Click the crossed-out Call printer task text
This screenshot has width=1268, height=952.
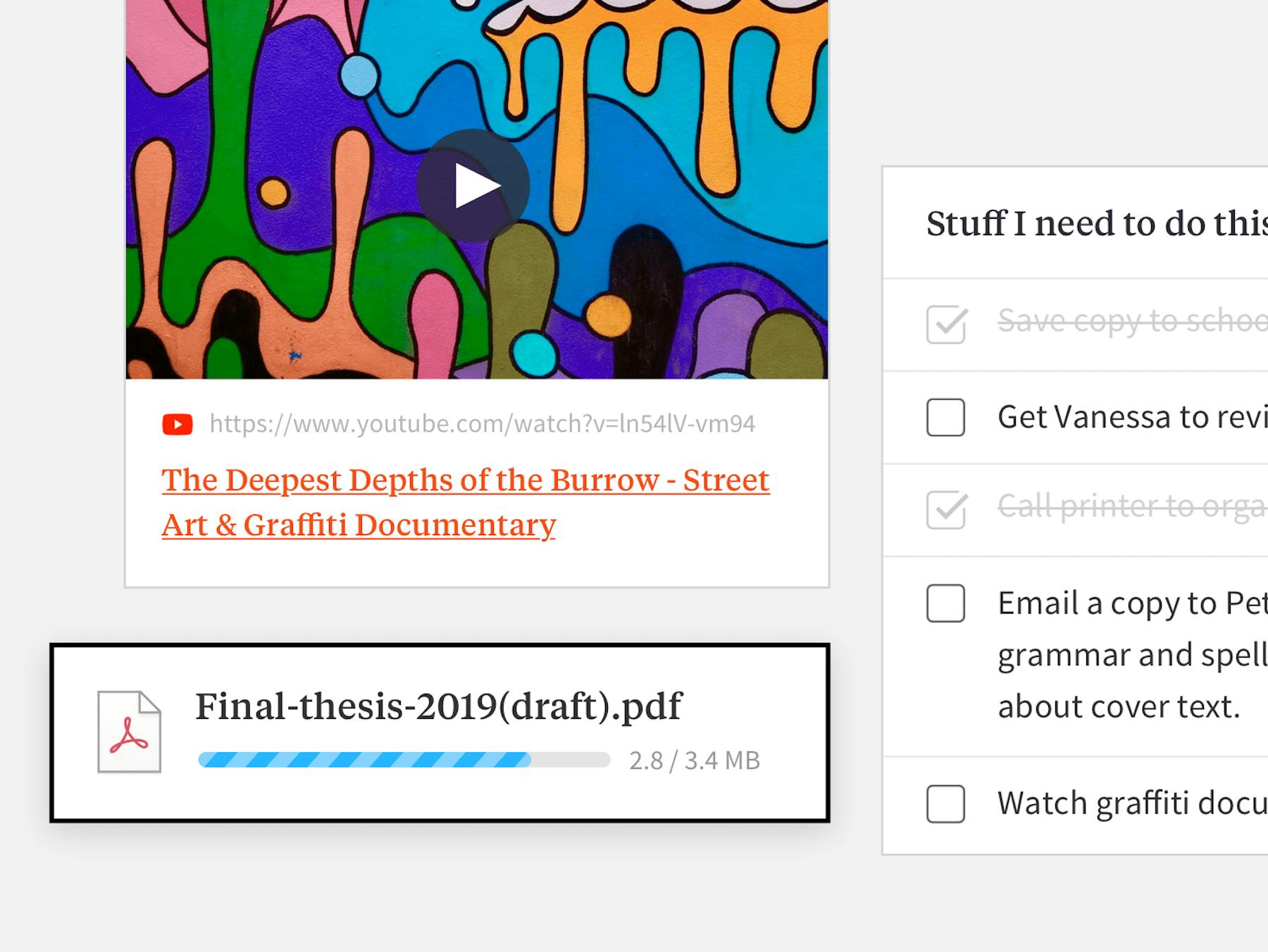pyautogui.click(x=1131, y=506)
